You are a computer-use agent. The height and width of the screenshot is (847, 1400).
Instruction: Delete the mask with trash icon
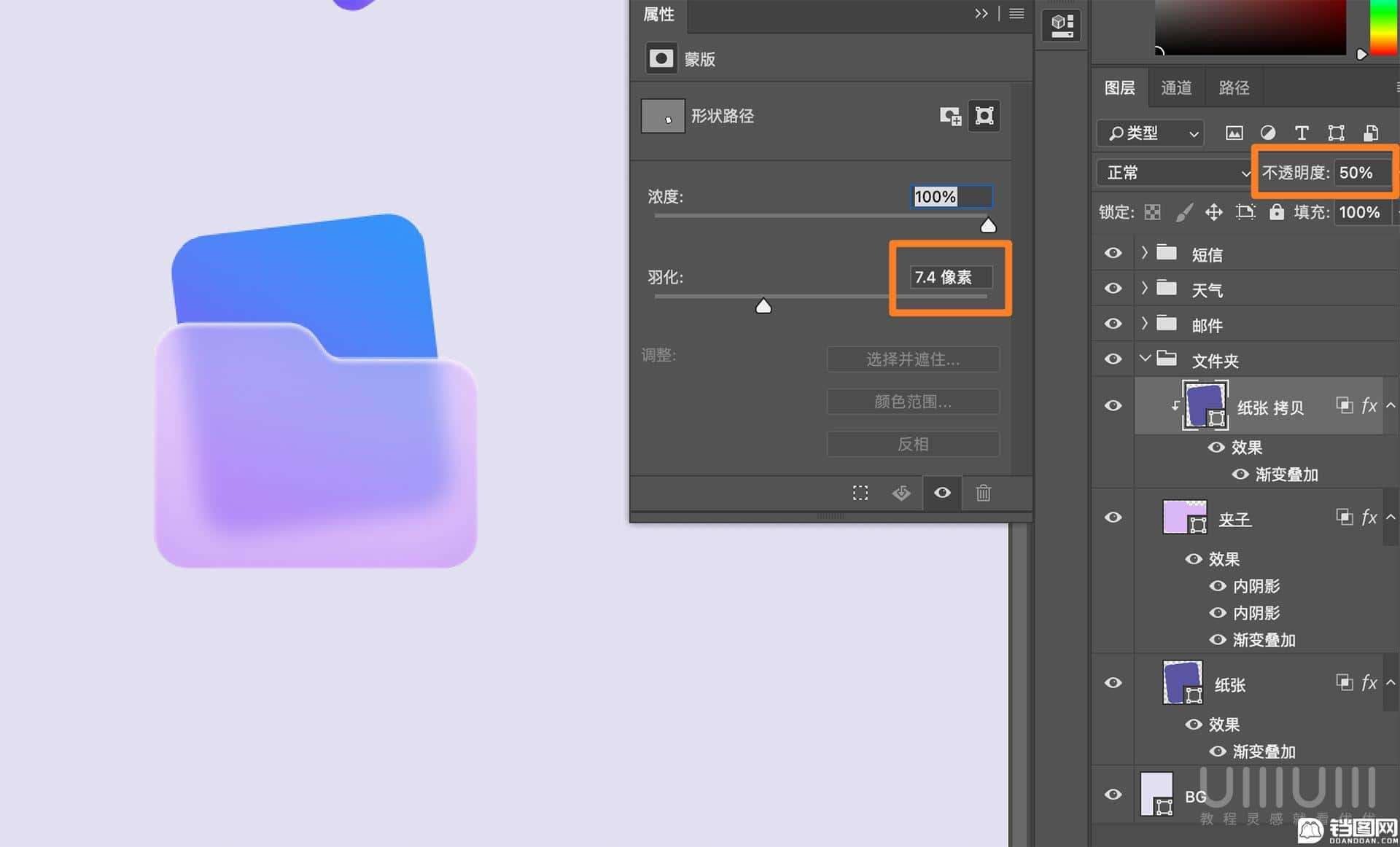tap(983, 493)
